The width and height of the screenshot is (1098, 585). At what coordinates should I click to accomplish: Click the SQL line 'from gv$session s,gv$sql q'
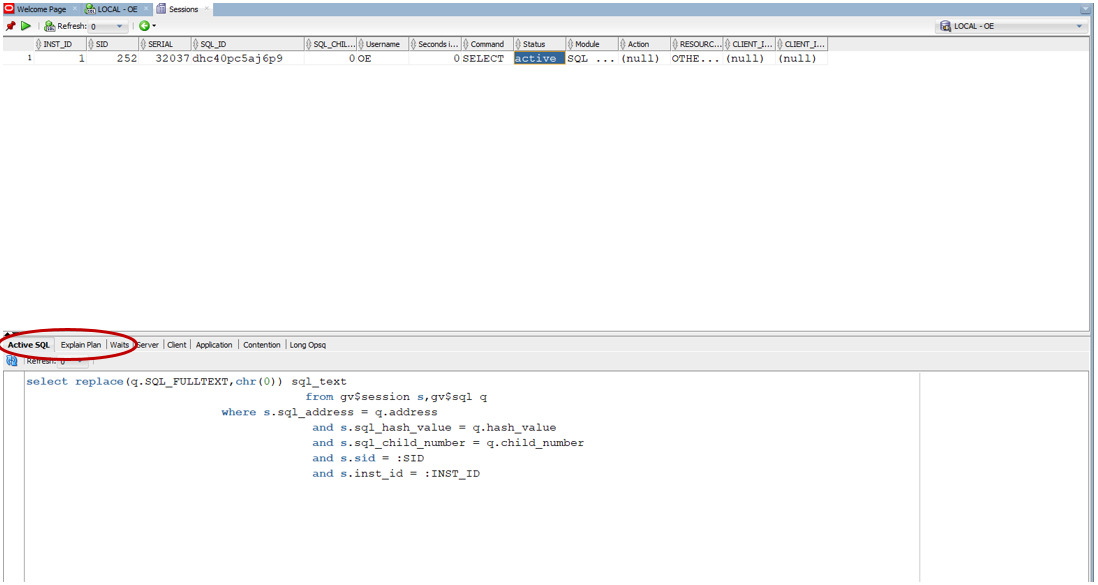click(x=396, y=397)
